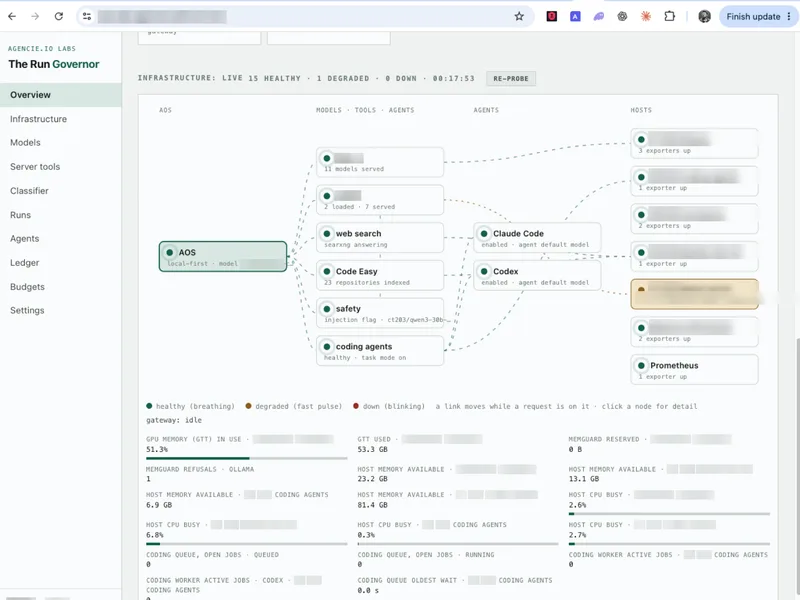This screenshot has height=600, width=800.
Task: Reload the page with the refresh icon
Action: (x=59, y=16)
